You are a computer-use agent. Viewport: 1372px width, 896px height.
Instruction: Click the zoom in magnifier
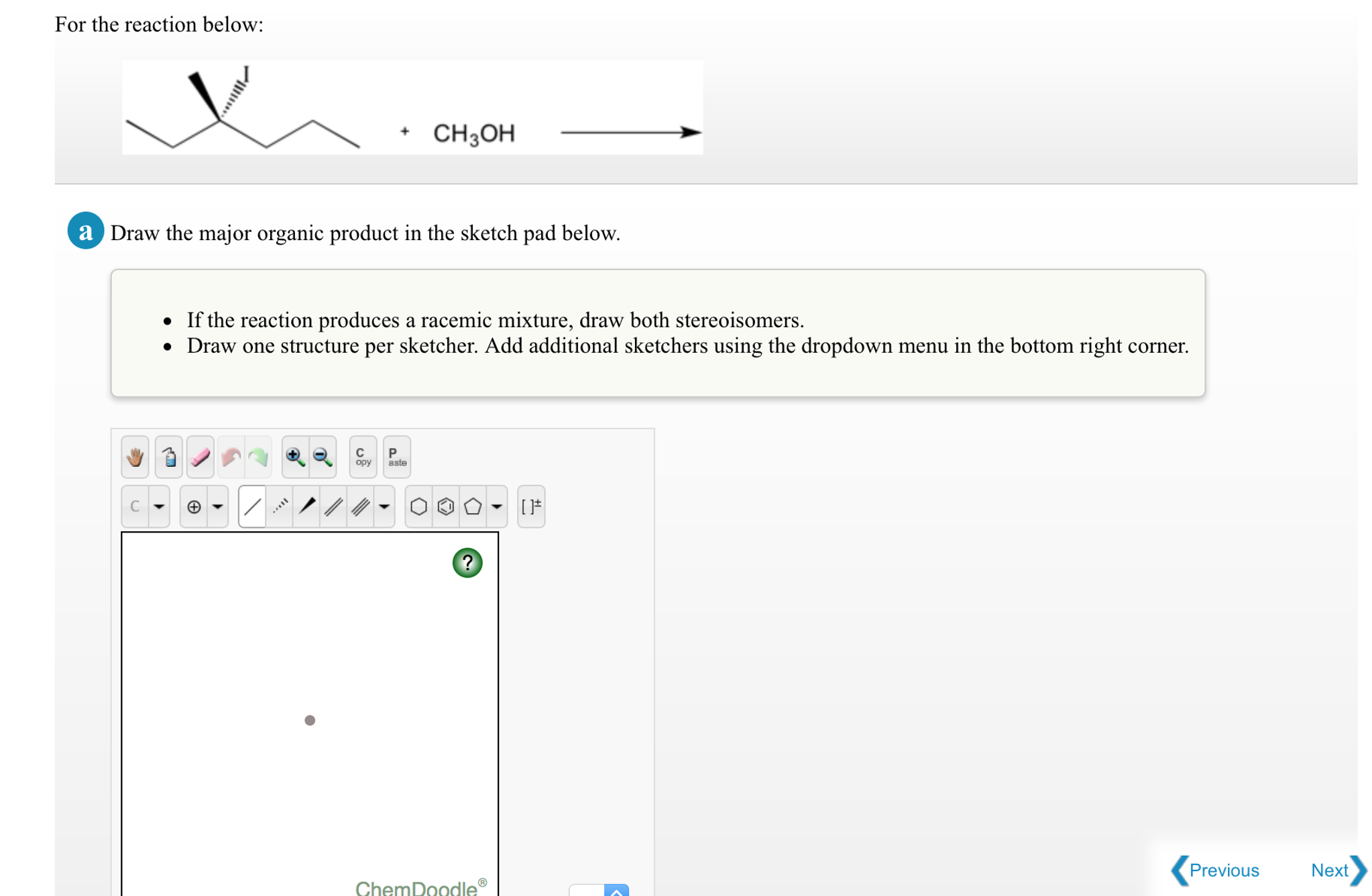pos(295,457)
